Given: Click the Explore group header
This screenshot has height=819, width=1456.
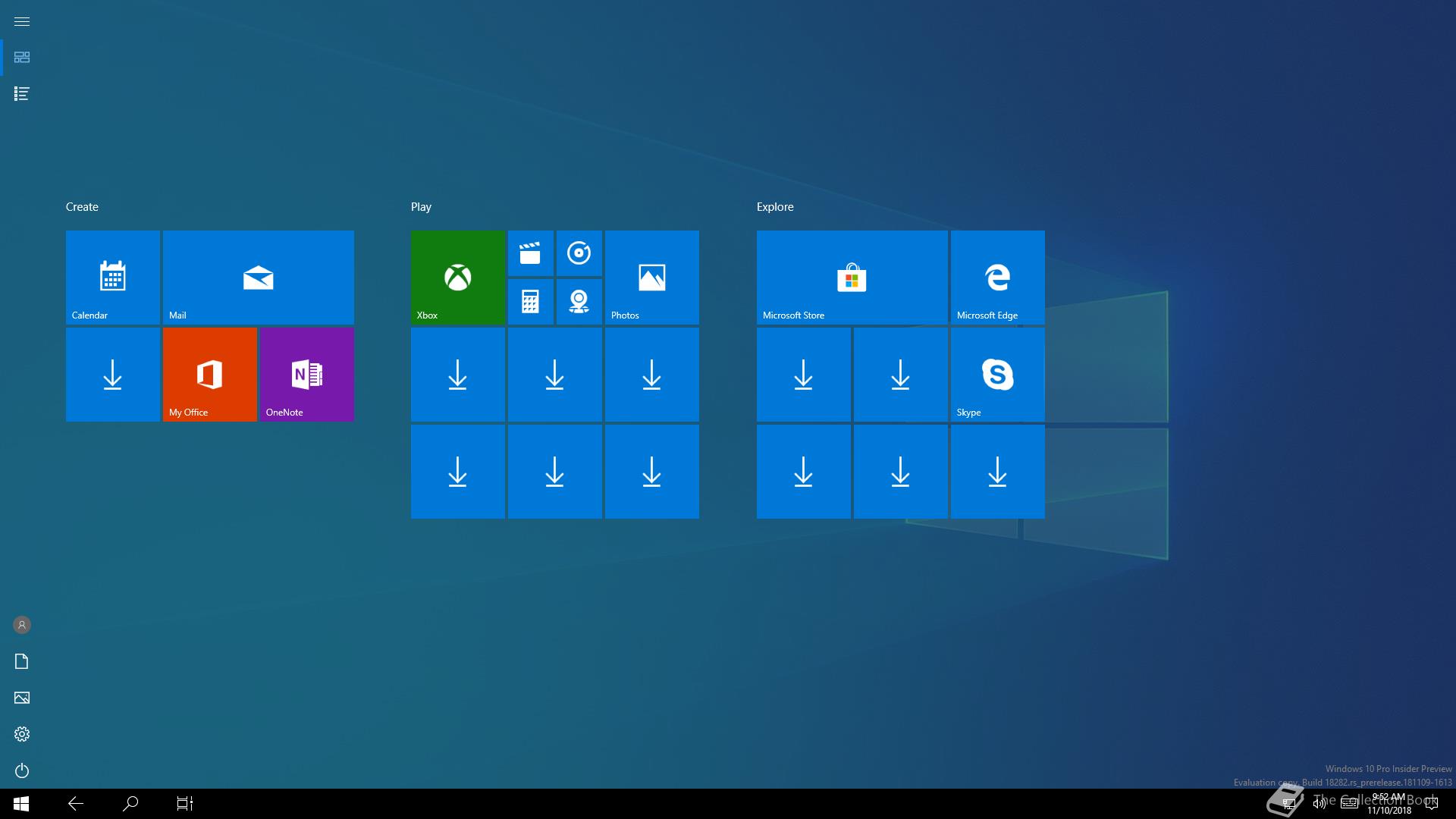Looking at the screenshot, I should [x=775, y=207].
